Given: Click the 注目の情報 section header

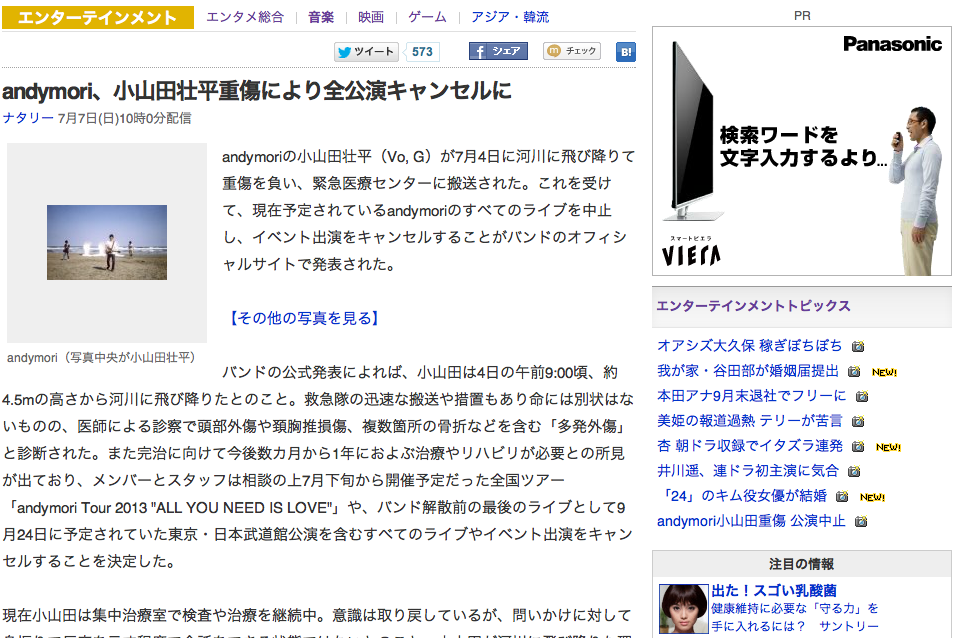Looking at the screenshot, I should pyautogui.click(x=802, y=564).
